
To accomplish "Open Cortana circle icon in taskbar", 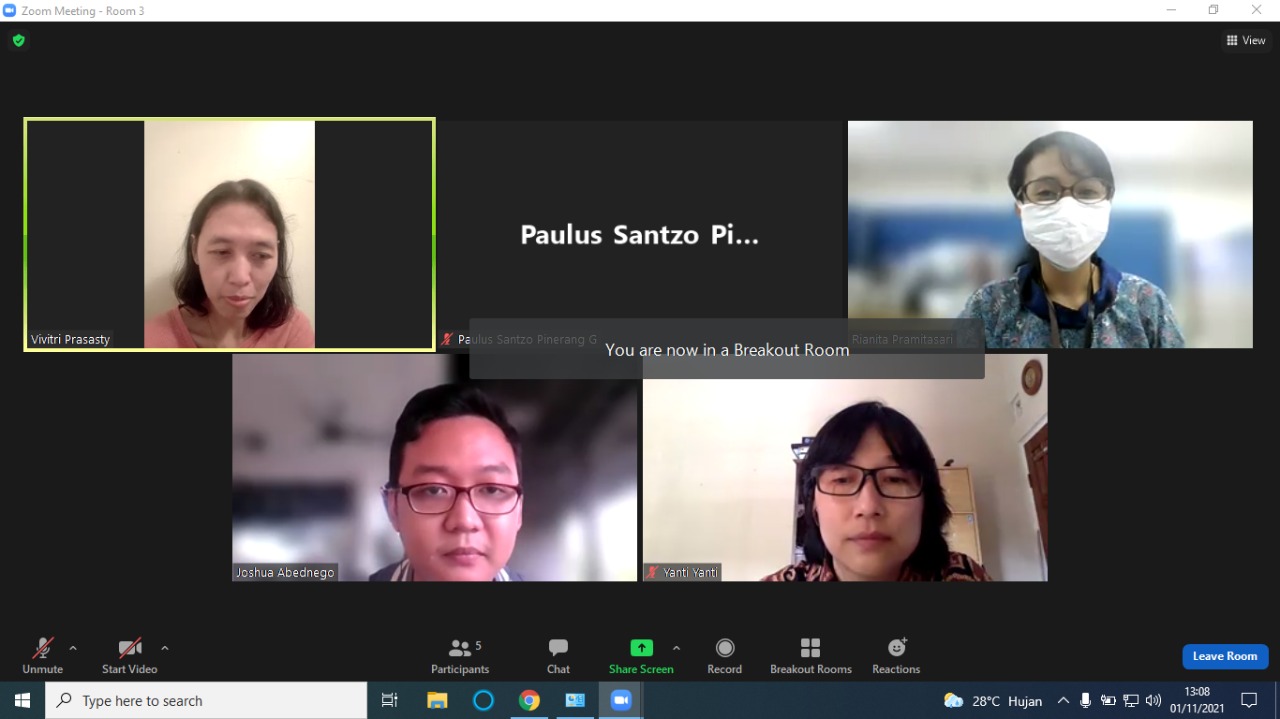I will 483,700.
